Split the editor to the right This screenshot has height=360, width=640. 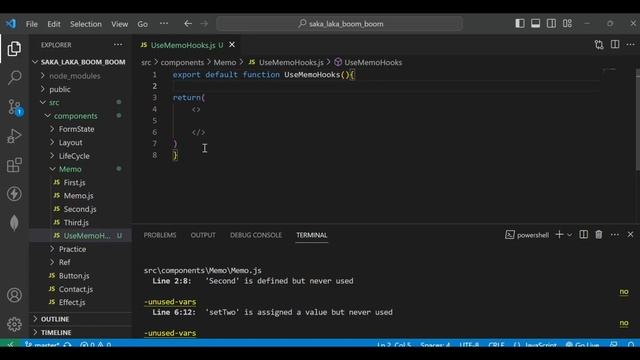(615, 44)
